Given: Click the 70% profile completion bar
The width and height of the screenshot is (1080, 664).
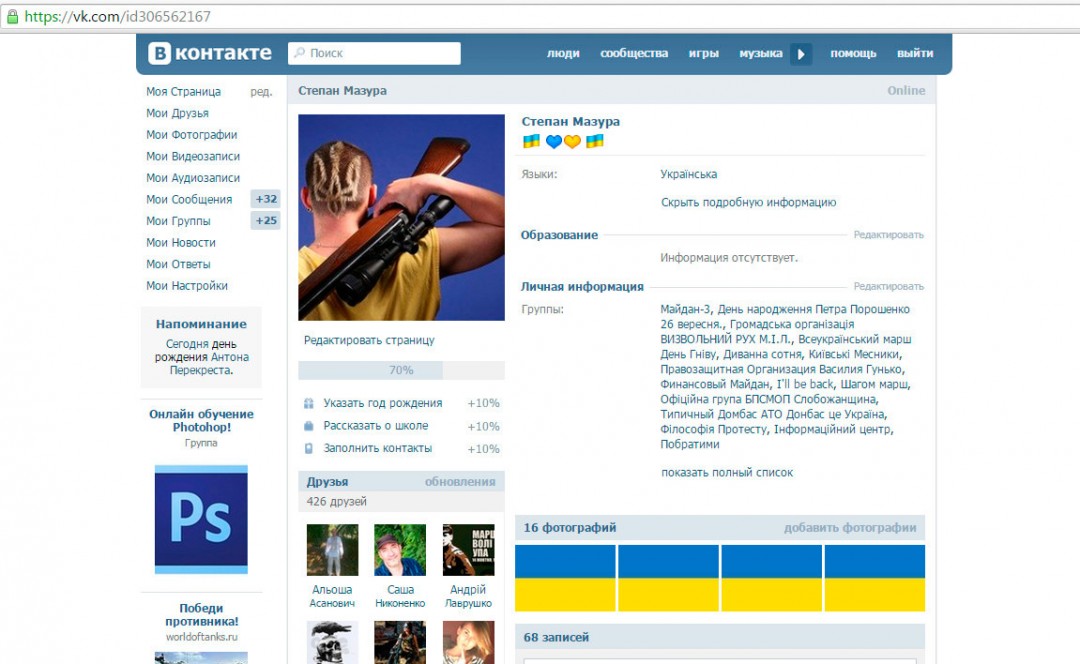Looking at the screenshot, I should pyautogui.click(x=400, y=369).
